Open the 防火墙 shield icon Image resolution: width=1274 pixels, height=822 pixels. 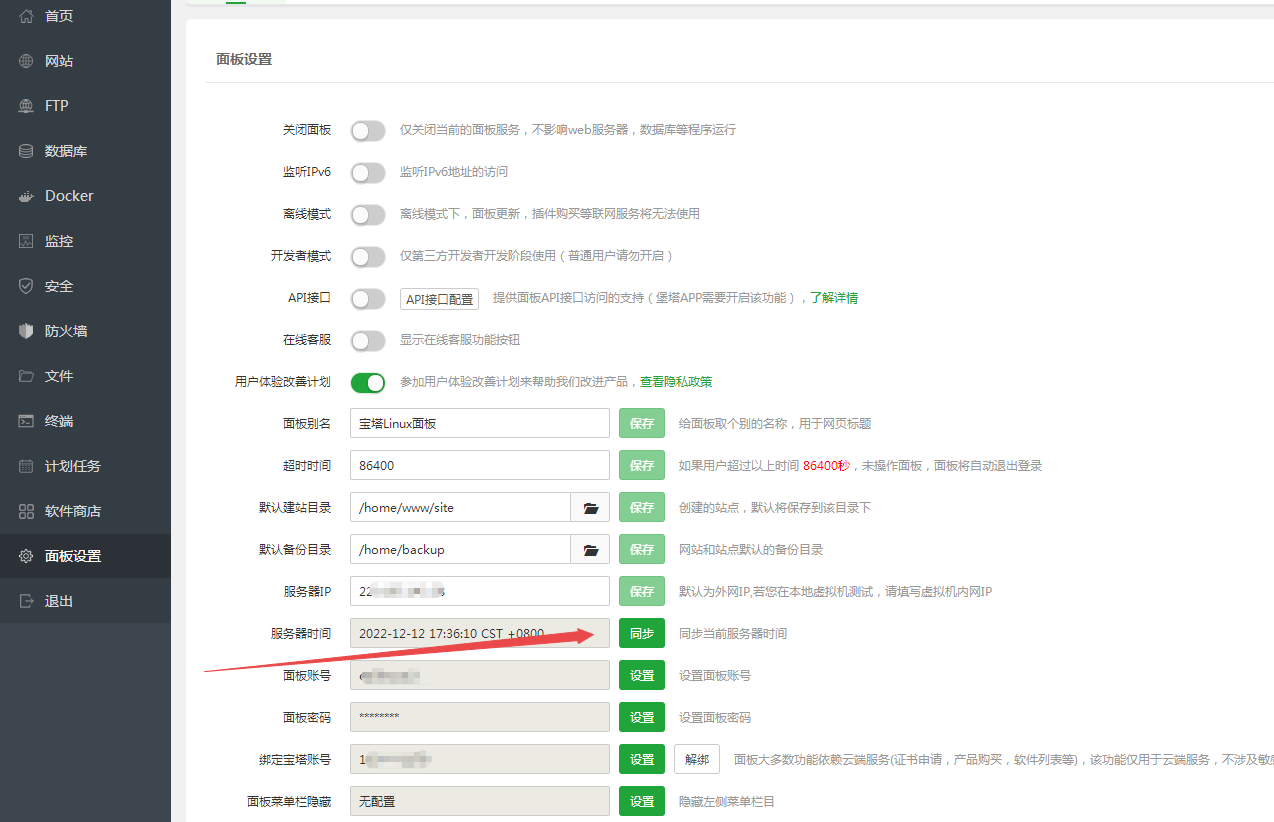26,331
